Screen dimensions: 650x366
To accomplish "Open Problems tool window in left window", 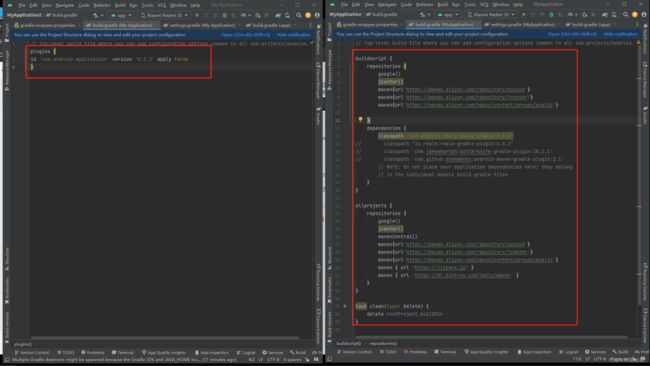I will click(x=92, y=353).
